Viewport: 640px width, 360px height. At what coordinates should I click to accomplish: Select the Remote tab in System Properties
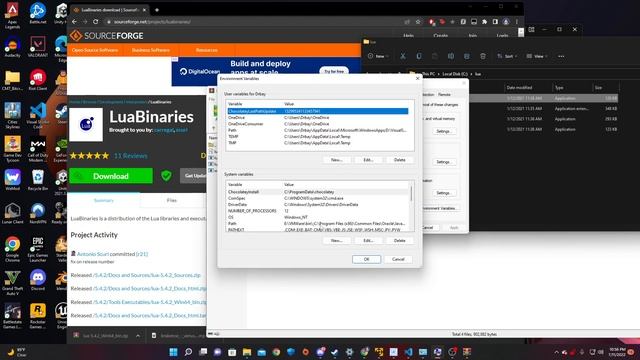(444, 94)
